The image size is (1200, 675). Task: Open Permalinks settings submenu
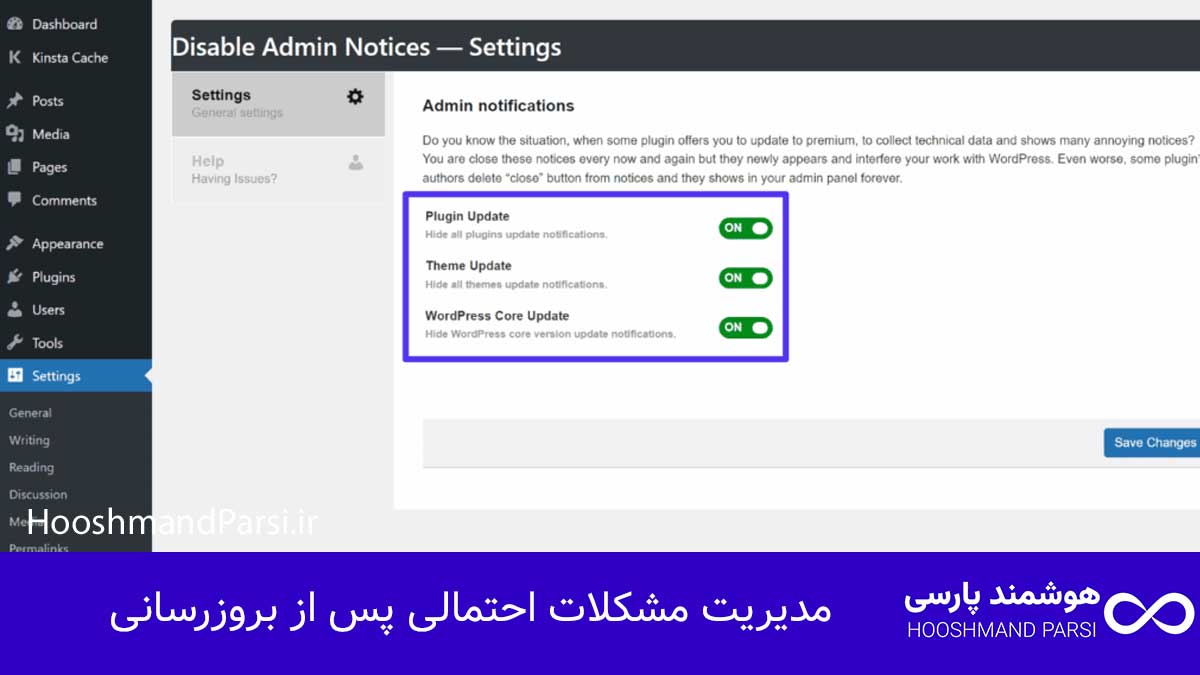point(38,549)
